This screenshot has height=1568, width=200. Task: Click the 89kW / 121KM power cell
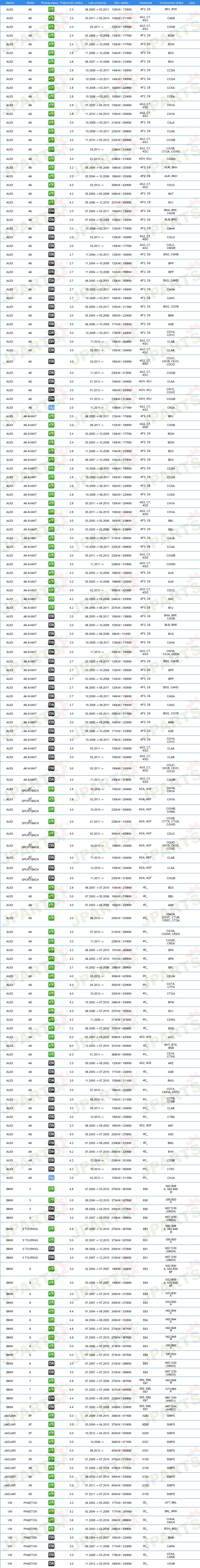click(x=121, y=634)
